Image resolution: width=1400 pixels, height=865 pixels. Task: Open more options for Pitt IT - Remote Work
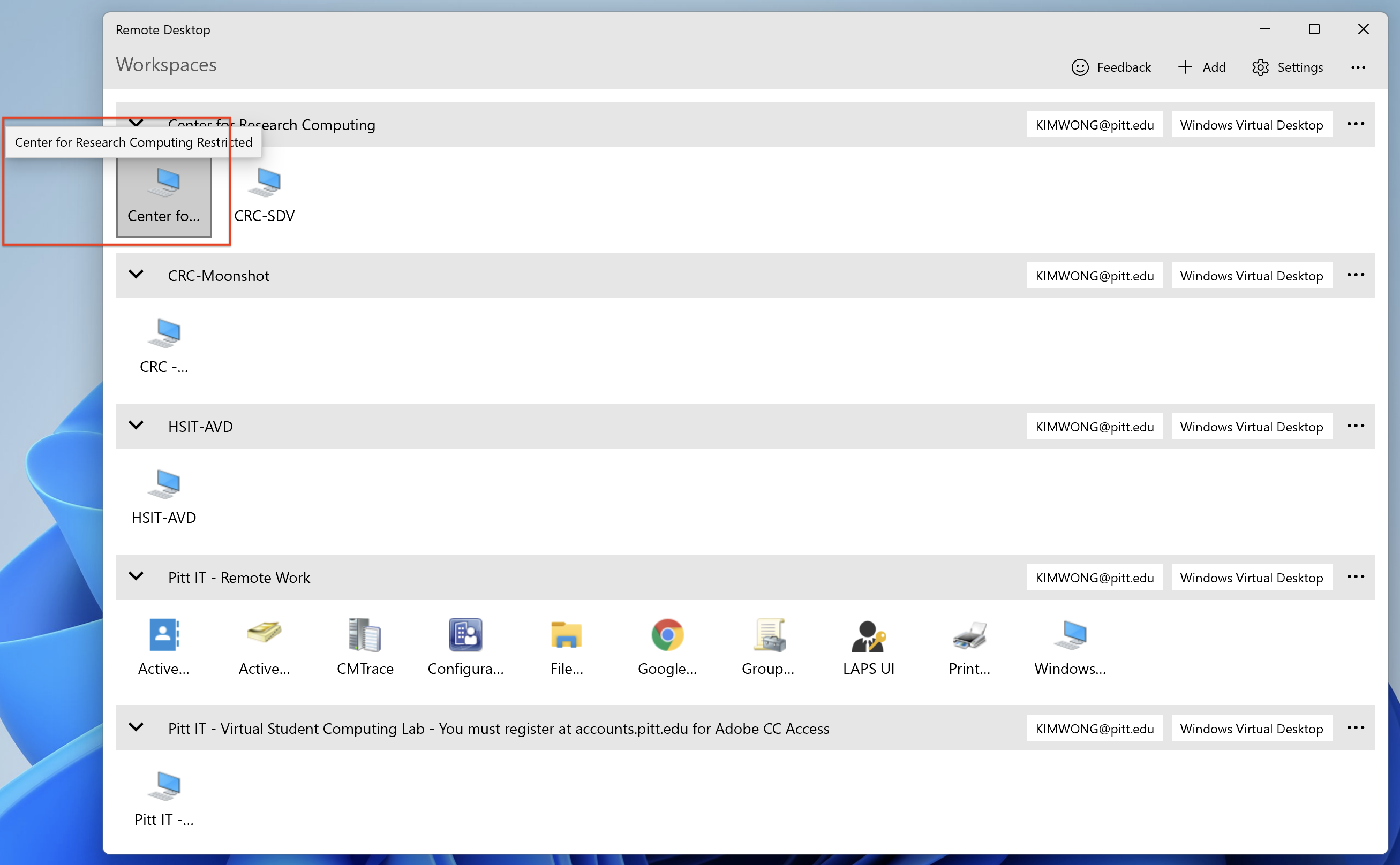coord(1356,577)
